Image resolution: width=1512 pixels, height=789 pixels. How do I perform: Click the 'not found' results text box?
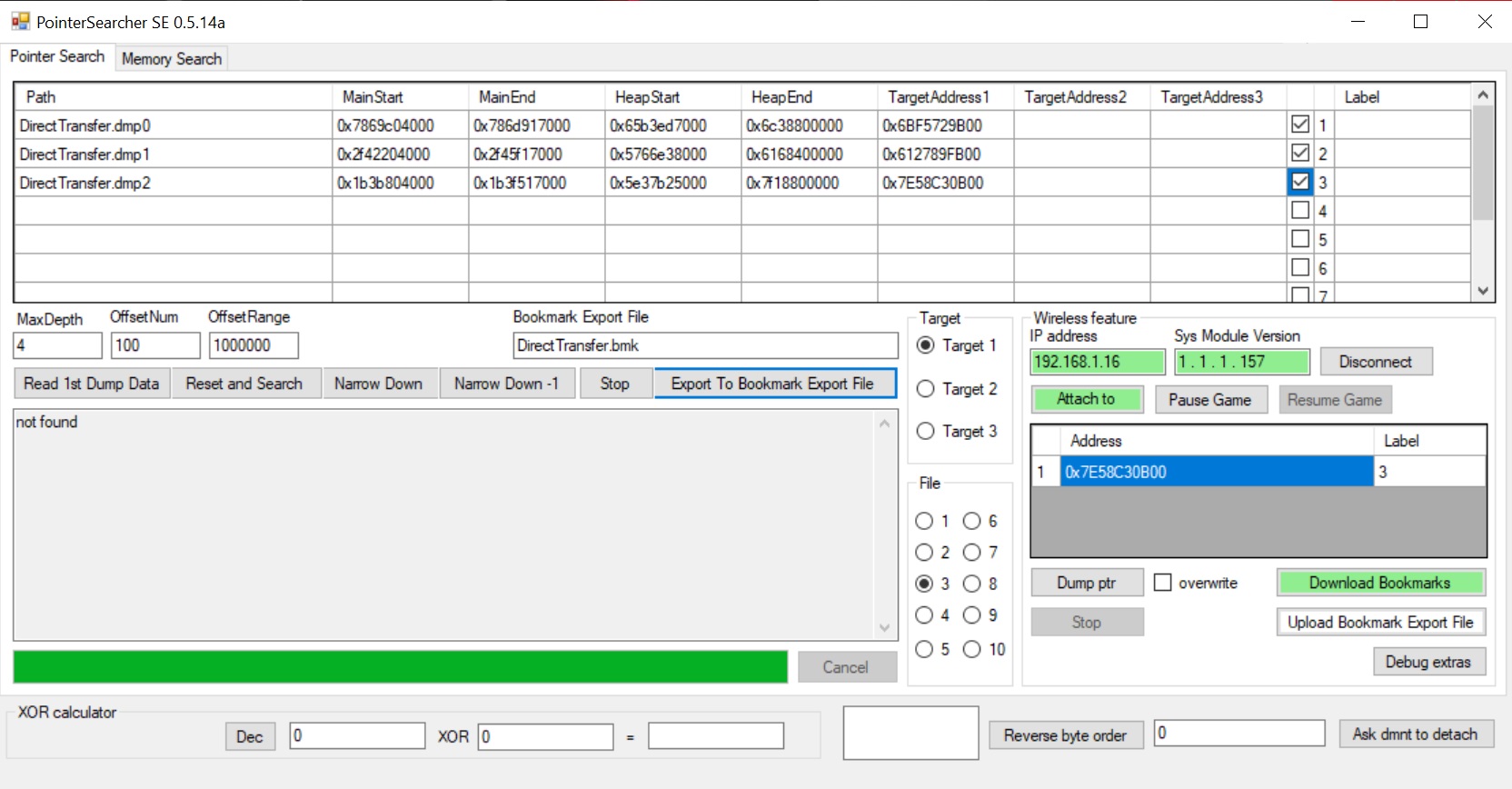(456, 525)
